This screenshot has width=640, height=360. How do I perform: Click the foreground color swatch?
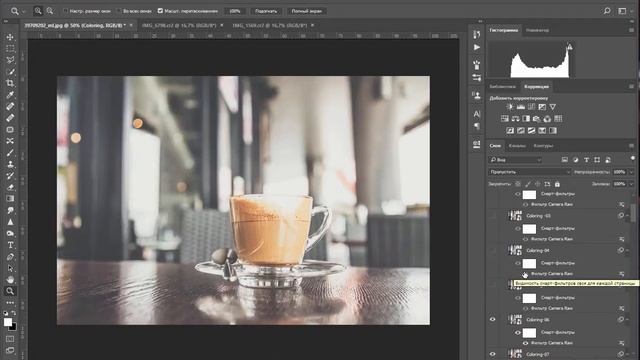click(x=8, y=322)
